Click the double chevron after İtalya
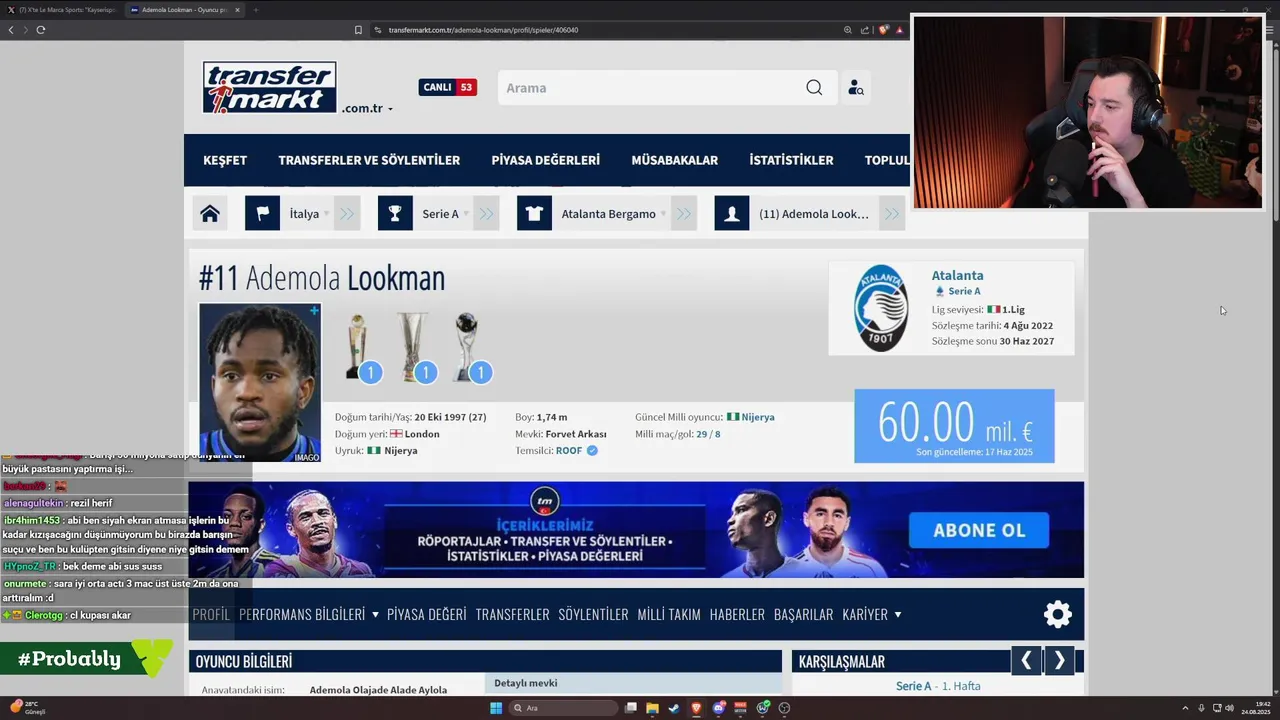This screenshot has width=1280, height=720. 347,213
